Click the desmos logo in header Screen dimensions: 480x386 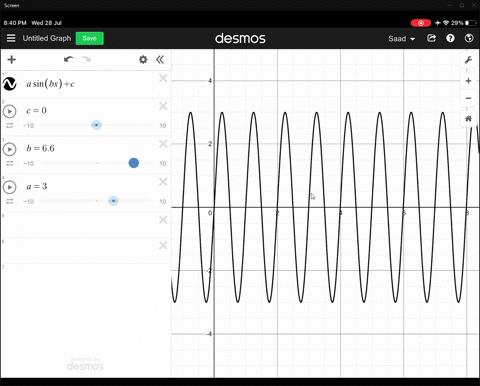(x=240, y=38)
